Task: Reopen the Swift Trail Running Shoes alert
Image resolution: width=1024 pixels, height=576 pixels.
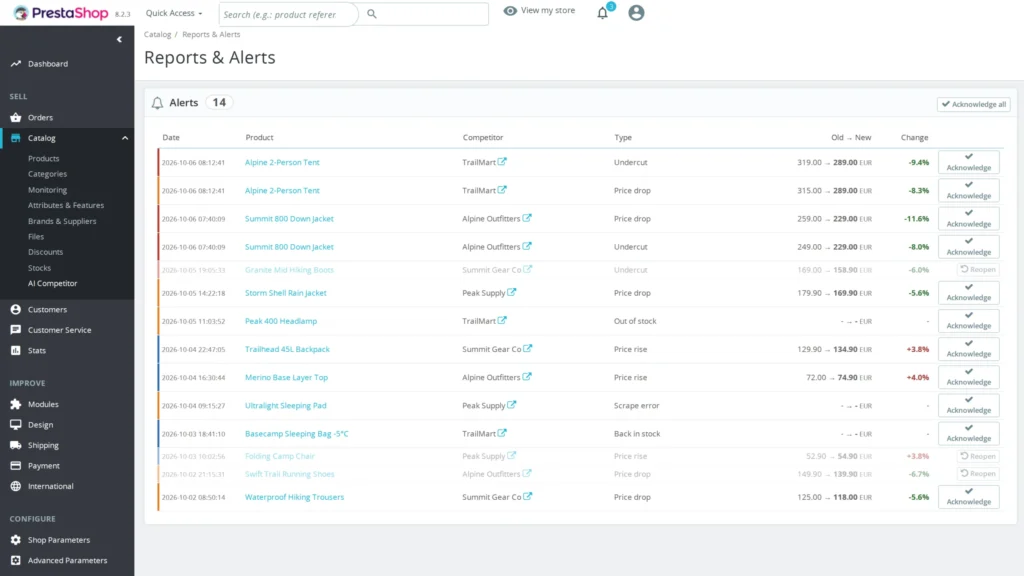Action: (x=978, y=473)
